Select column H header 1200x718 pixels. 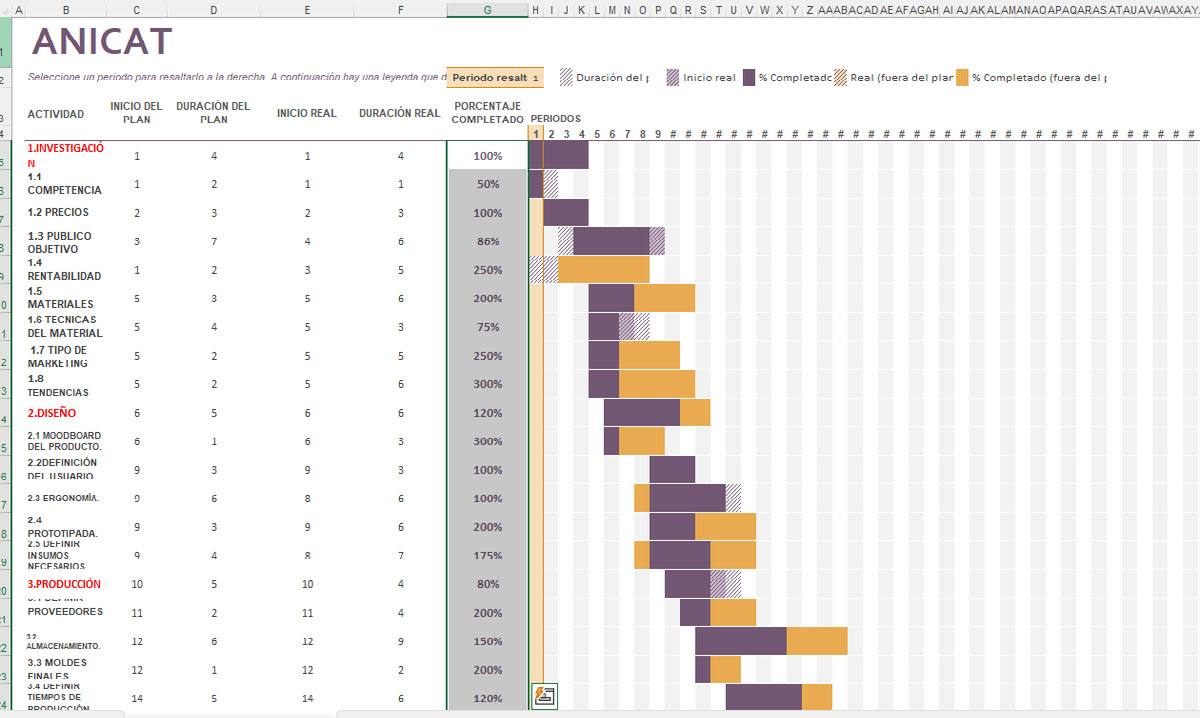click(x=535, y=9)
